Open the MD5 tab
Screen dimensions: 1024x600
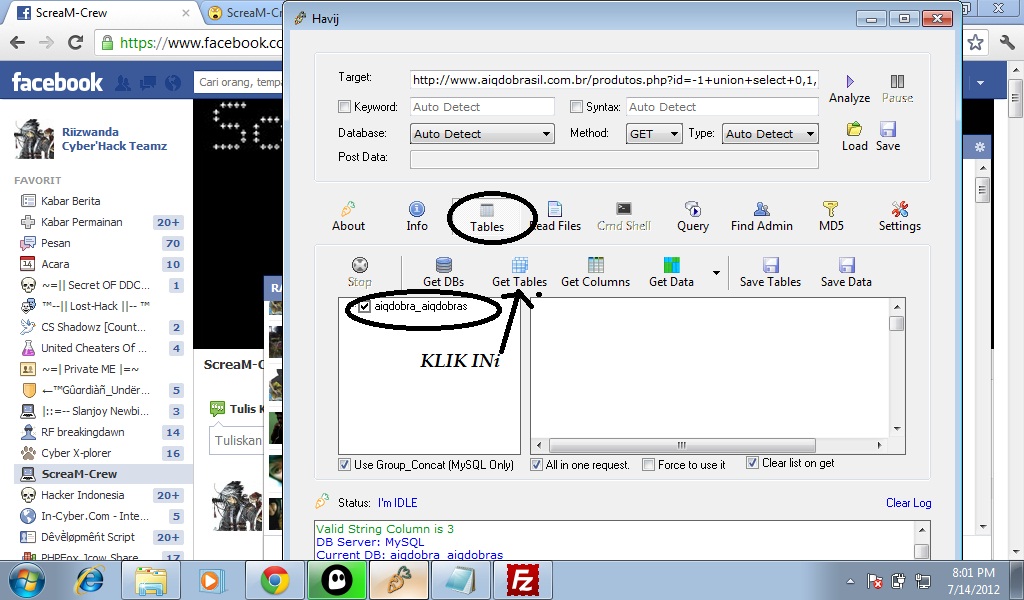tap(831, 217)
